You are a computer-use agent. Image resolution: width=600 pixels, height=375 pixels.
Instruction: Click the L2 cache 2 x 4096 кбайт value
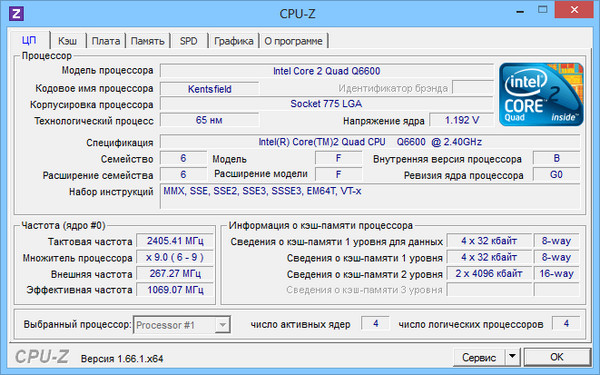[489, 274]
